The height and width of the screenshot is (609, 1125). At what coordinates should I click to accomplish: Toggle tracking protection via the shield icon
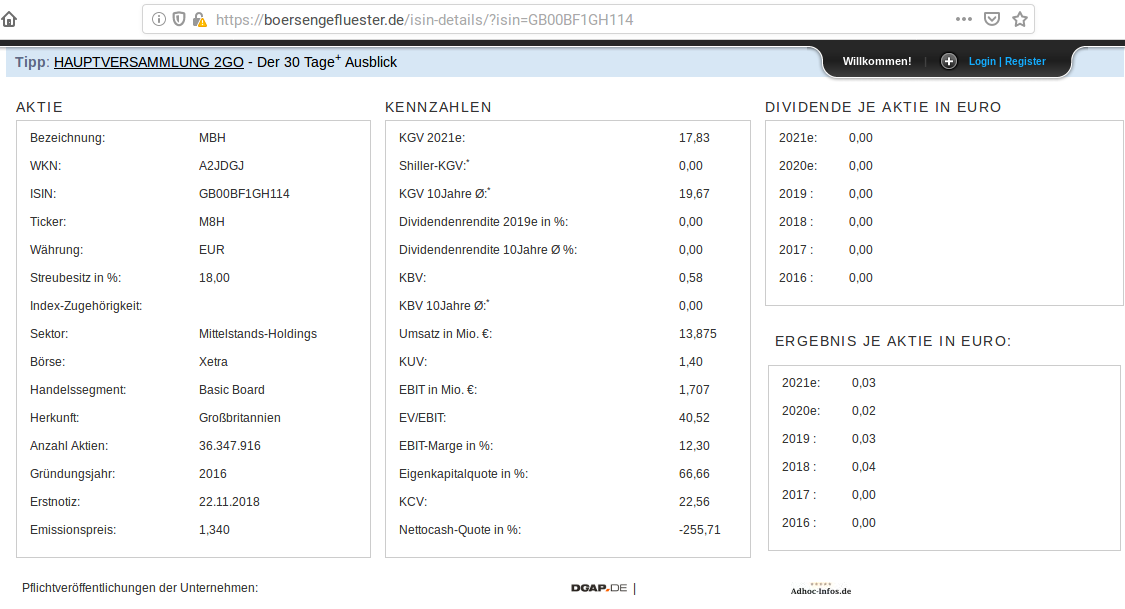click(x=180, y=18)
